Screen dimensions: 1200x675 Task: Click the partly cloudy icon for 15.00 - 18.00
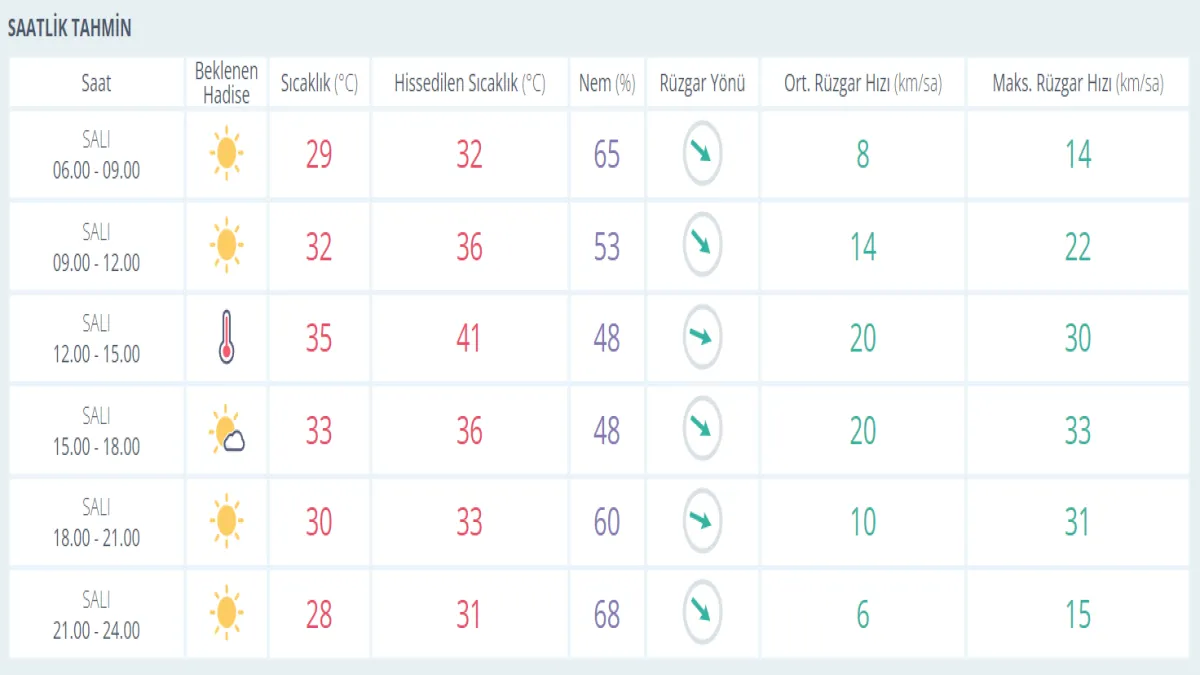(x=227, y=431)
